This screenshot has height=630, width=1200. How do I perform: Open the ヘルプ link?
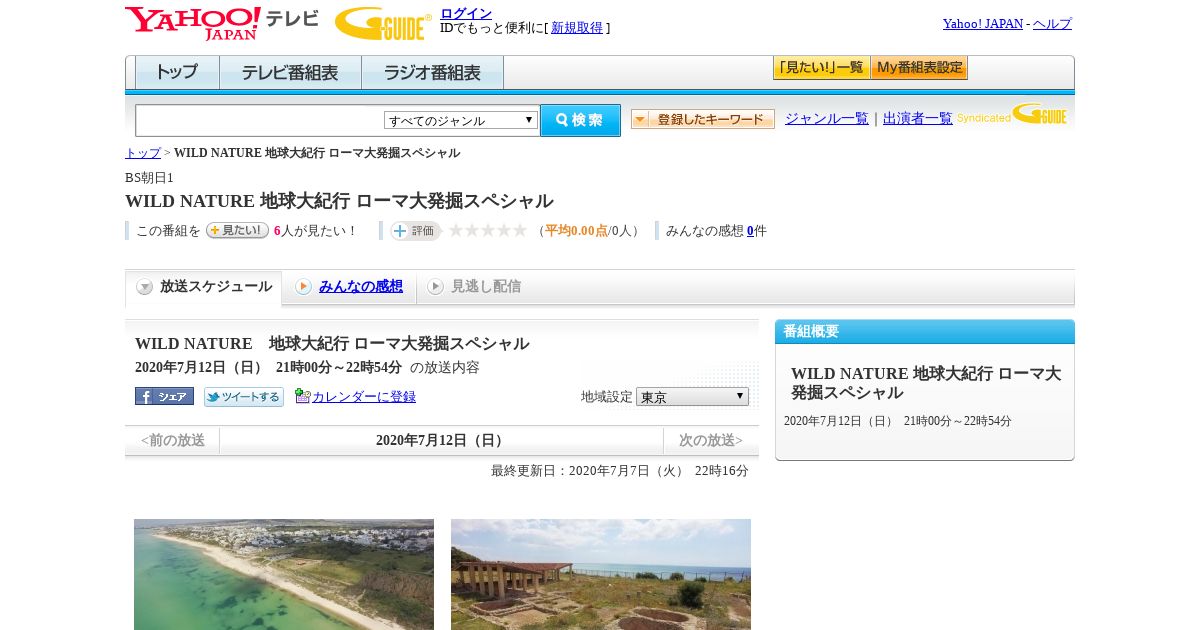tap(1052, 23)
